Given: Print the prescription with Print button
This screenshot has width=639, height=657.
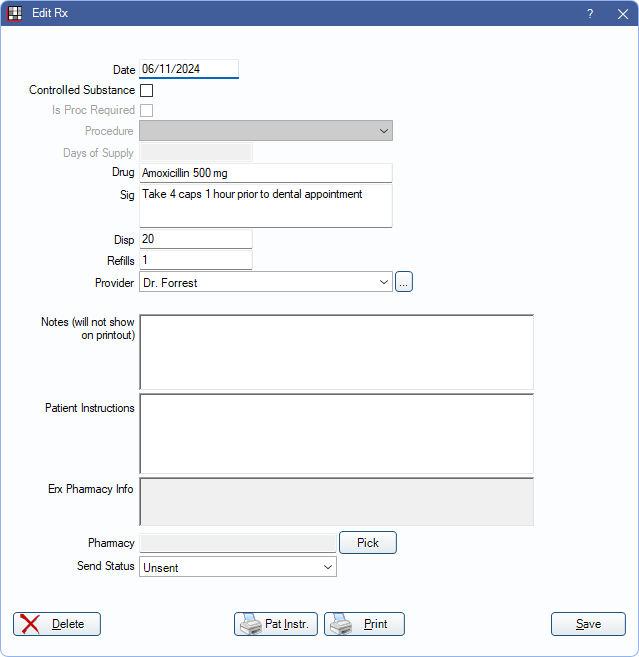Looking at the screenshot, I should [363, 624].
